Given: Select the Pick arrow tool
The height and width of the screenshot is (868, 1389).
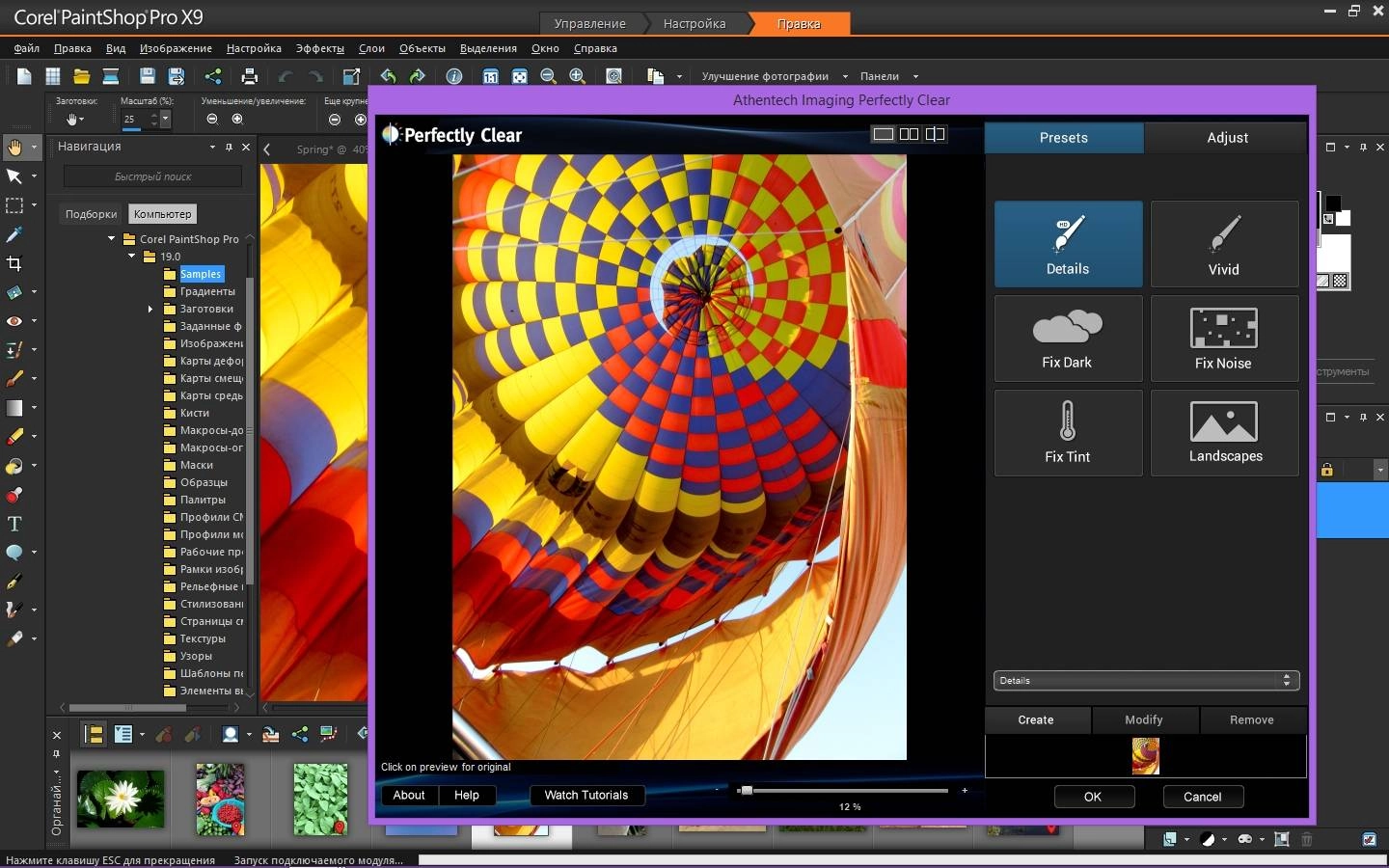Looking at the screenshot, I should coord(14,176).
